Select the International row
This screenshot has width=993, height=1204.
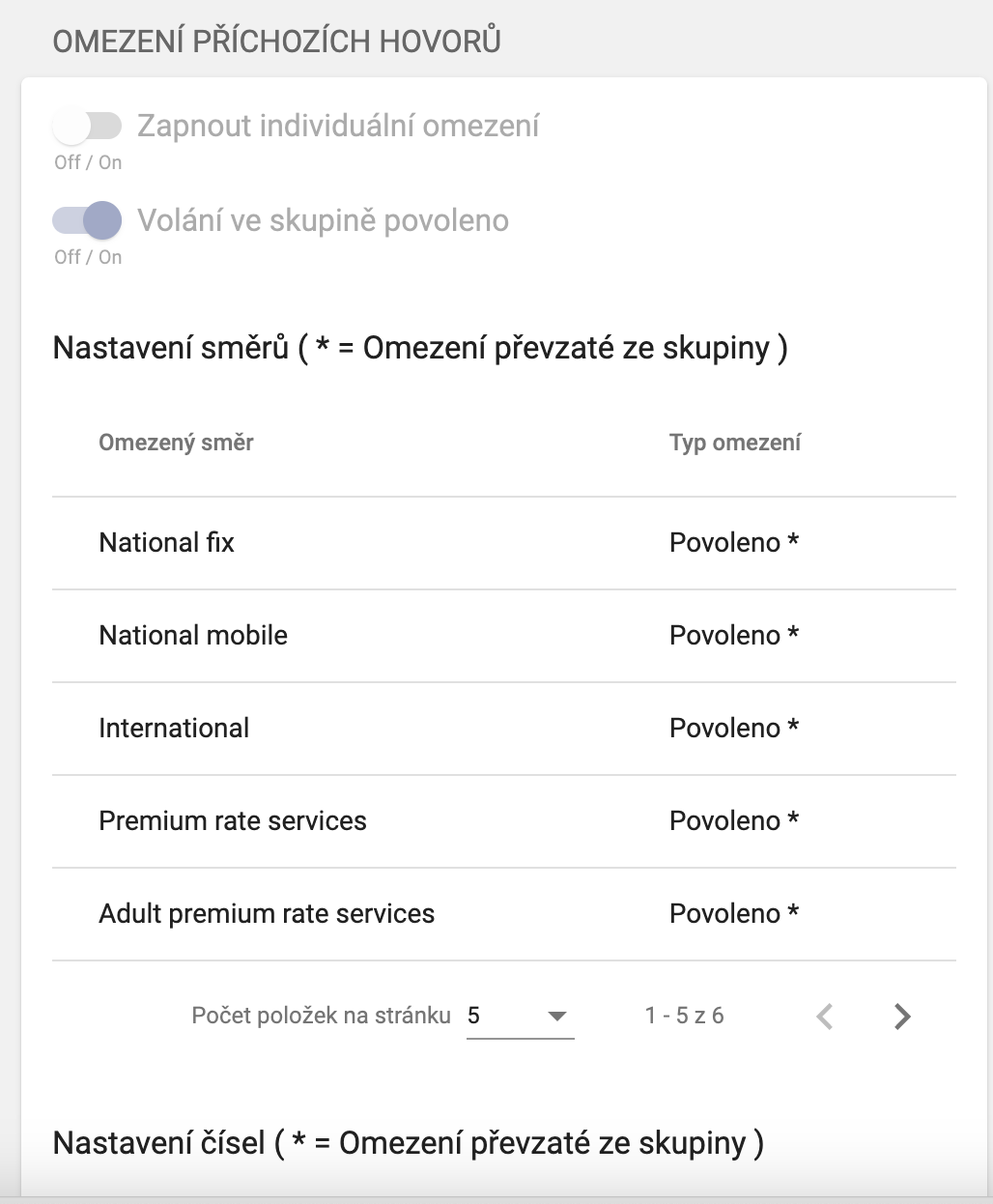click(x=174, y=729)
